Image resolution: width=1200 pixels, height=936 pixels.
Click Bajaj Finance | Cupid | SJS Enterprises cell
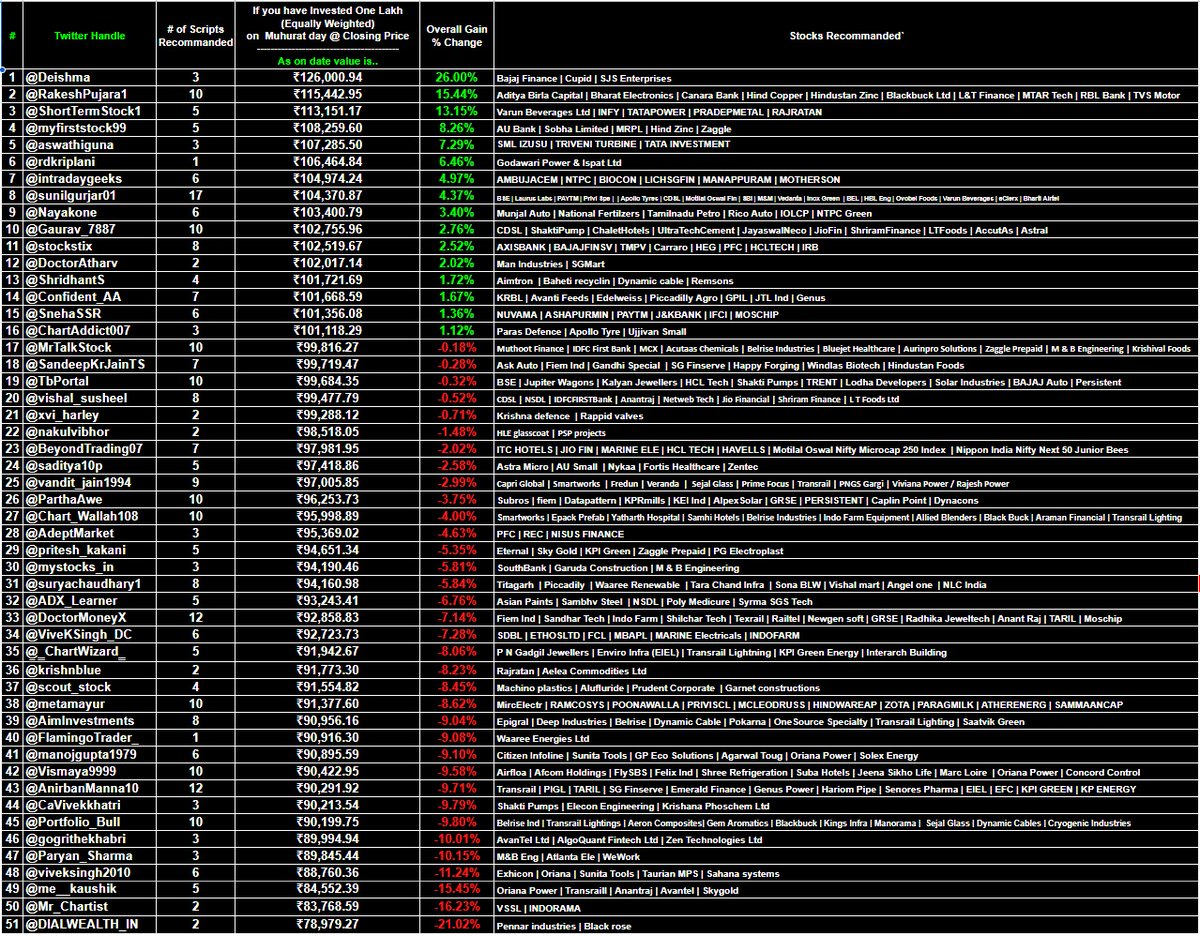point(846,77)
